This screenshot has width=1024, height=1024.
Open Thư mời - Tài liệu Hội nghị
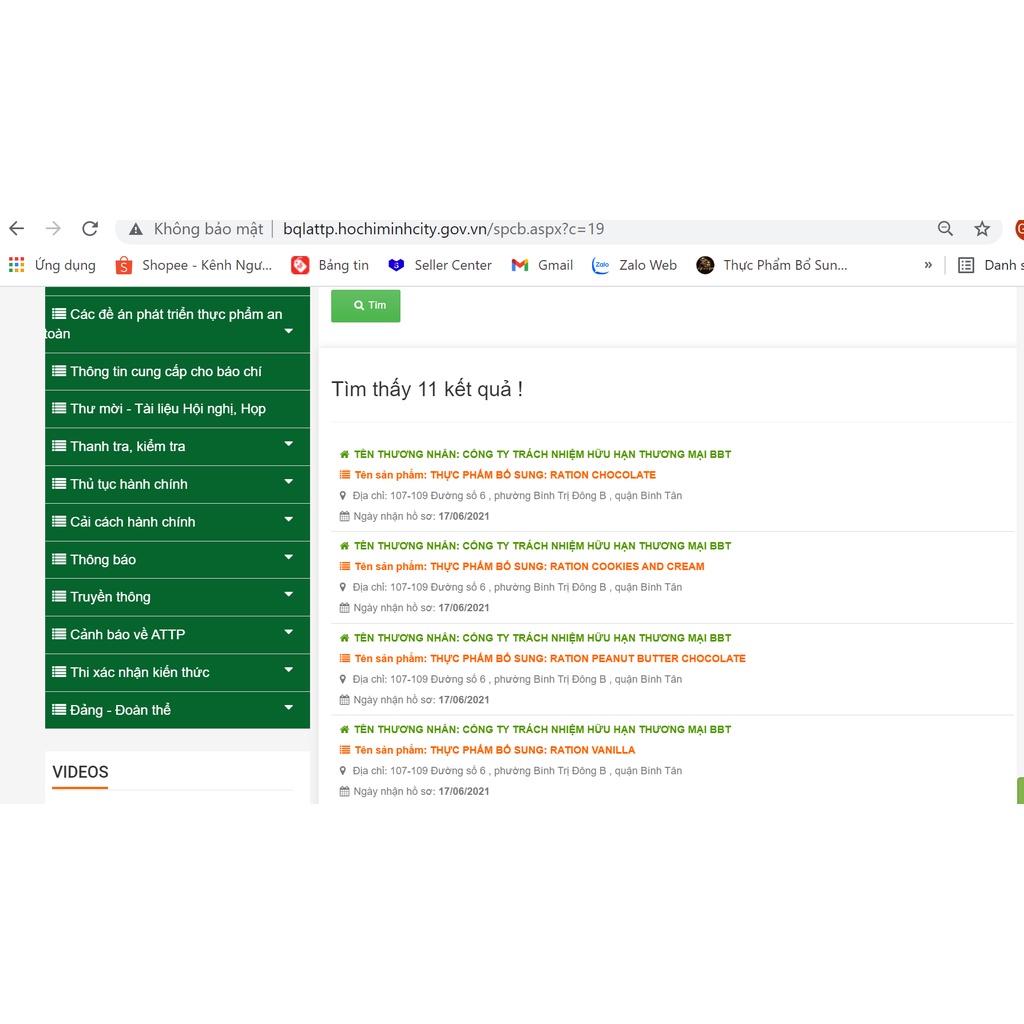click(x=167, y=409)
